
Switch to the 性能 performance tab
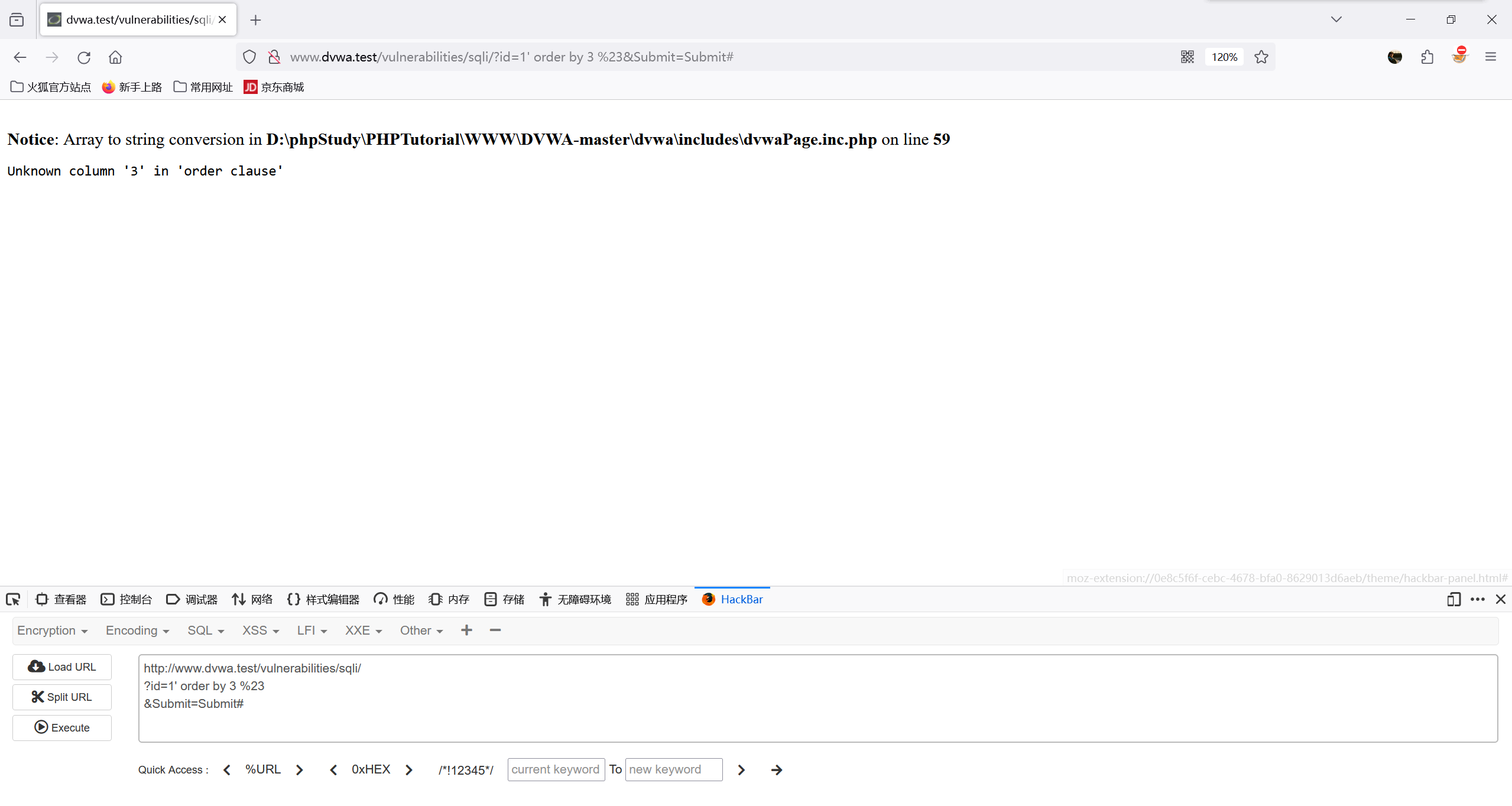pos(394,599)
